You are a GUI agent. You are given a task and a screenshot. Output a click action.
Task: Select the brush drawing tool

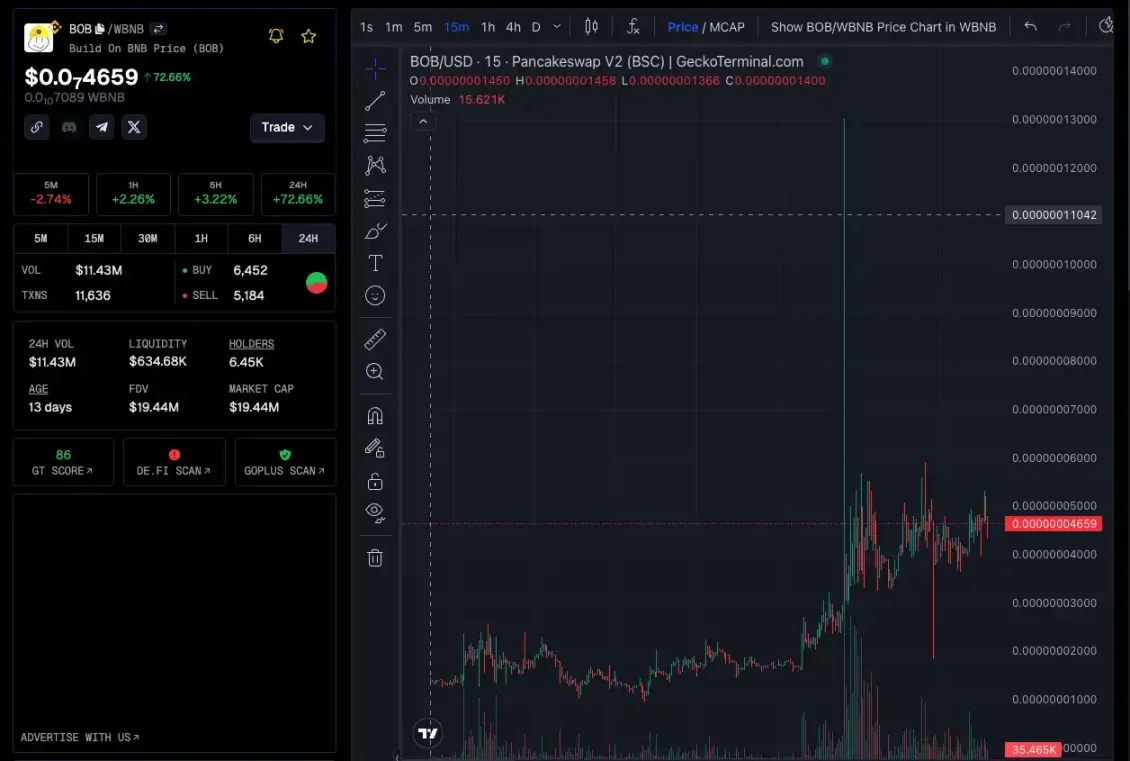click(375, 230)
